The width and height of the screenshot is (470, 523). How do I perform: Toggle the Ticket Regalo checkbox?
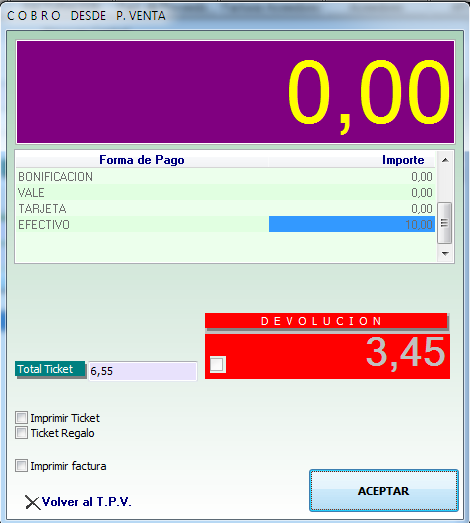[x=21, y=433]
